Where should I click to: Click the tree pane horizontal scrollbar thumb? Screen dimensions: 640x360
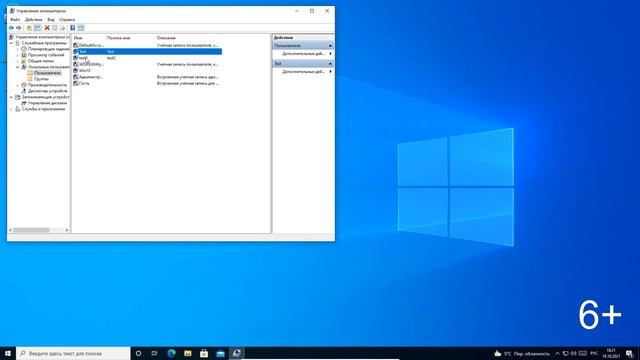(31, 230)
